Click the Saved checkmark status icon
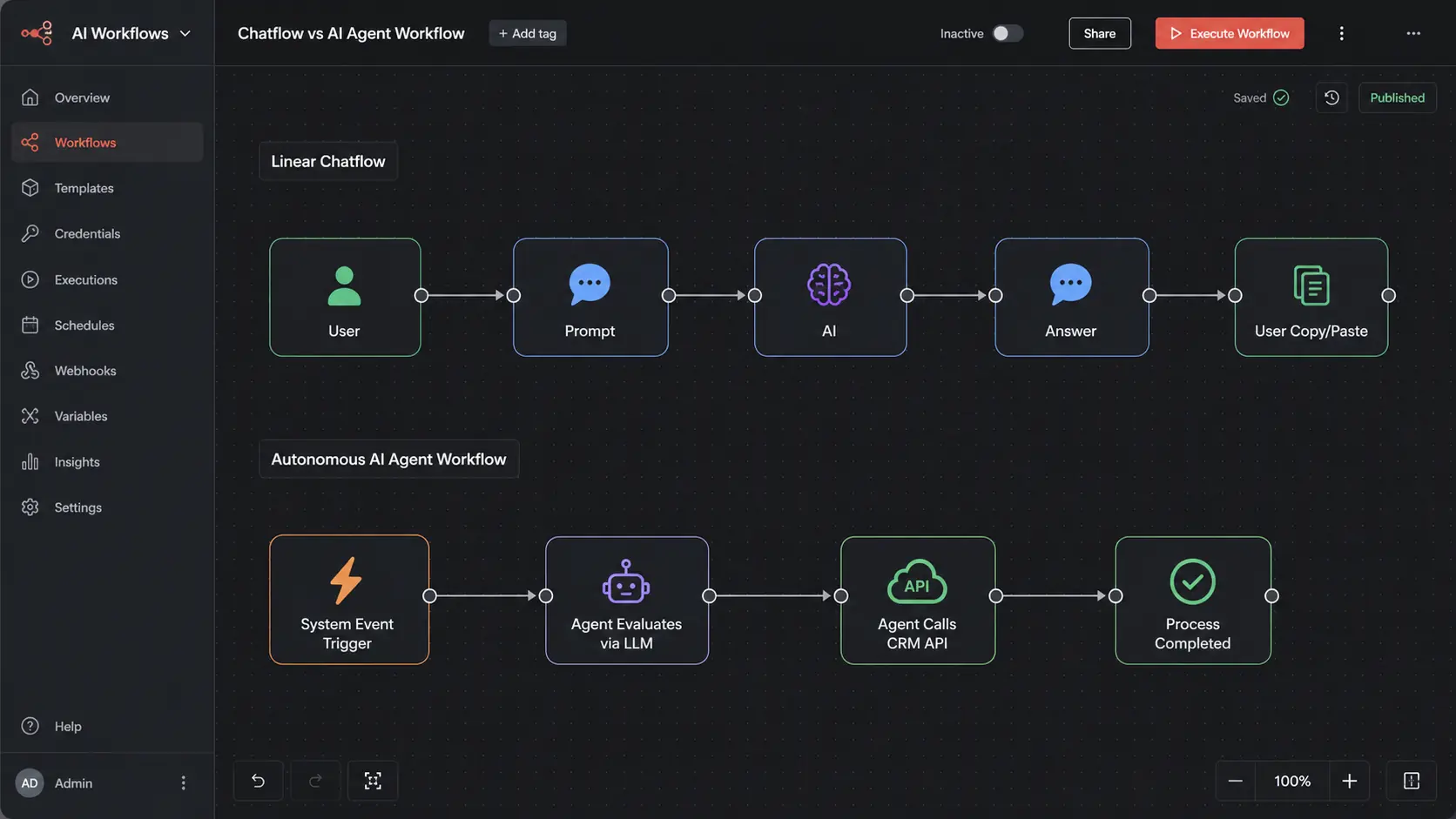Image resolution: width=1456 pixels, height=819 pixels. click(x=1281, y=97)
